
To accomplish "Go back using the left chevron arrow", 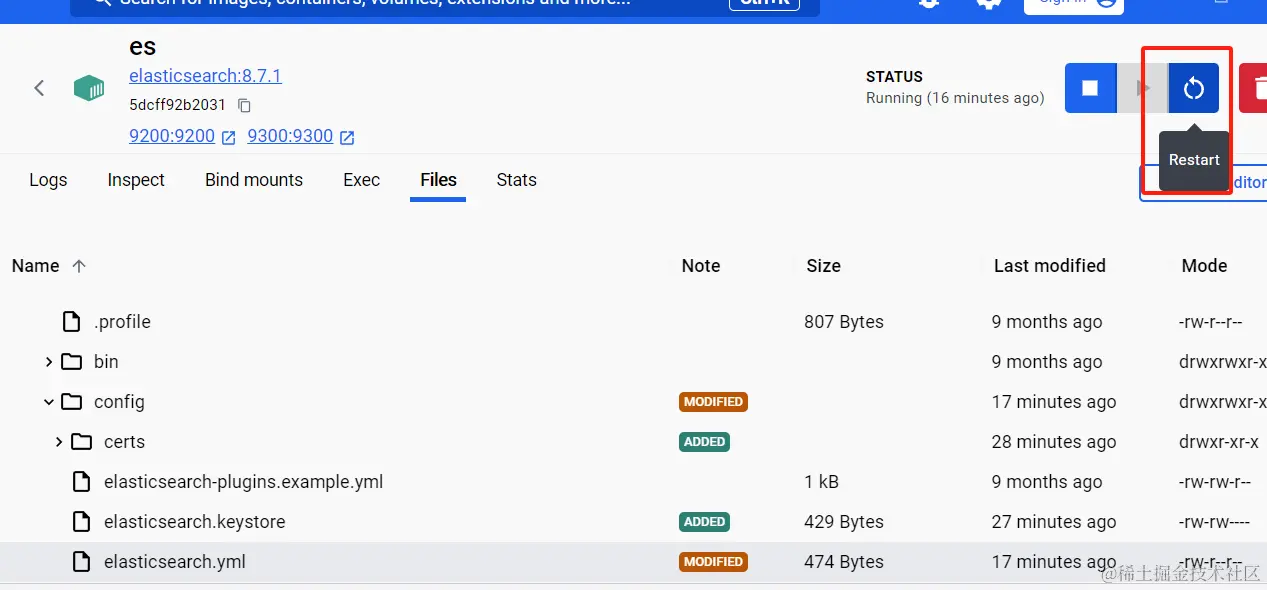I will click(x=39, y=88).
